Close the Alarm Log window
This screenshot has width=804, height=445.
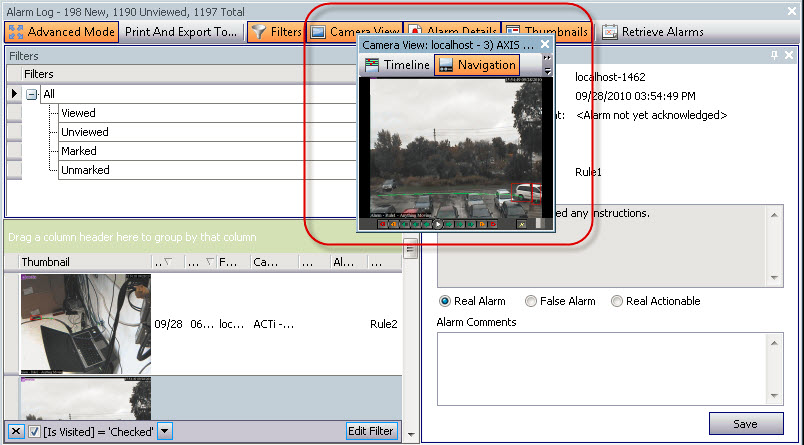(x=792, y=11)
